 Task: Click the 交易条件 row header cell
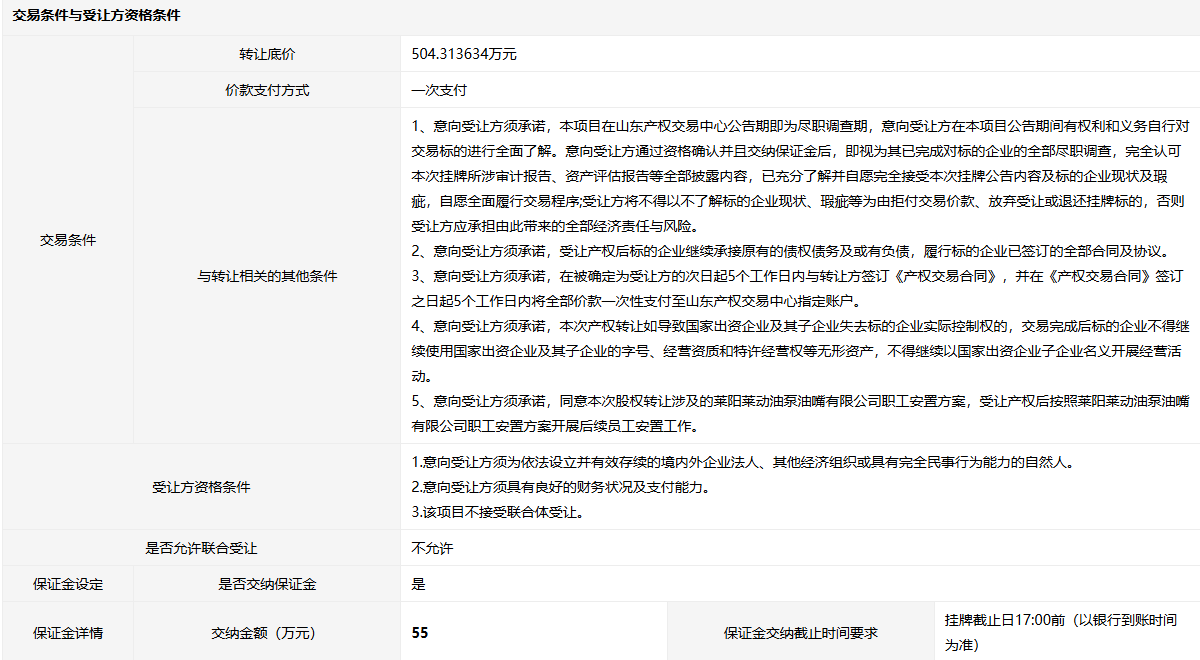click(68, 240)
